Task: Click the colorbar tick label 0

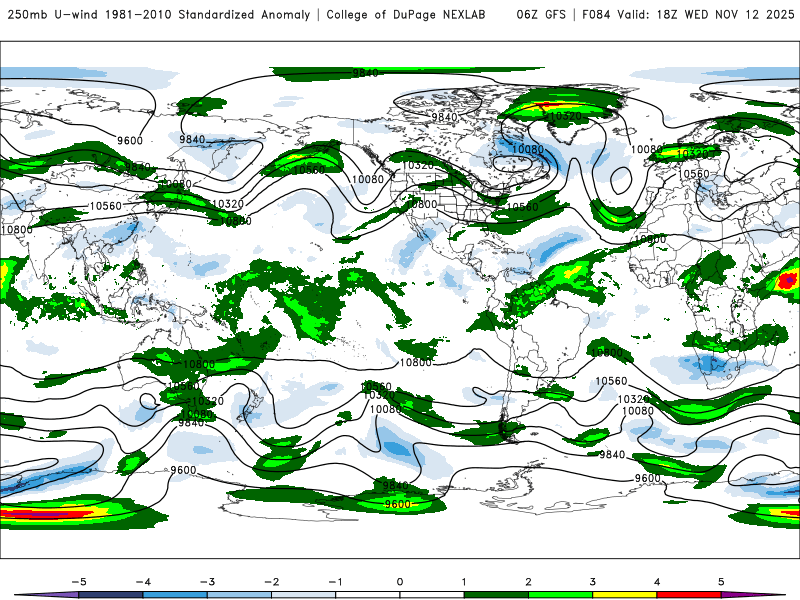Action: click(400, 582)
